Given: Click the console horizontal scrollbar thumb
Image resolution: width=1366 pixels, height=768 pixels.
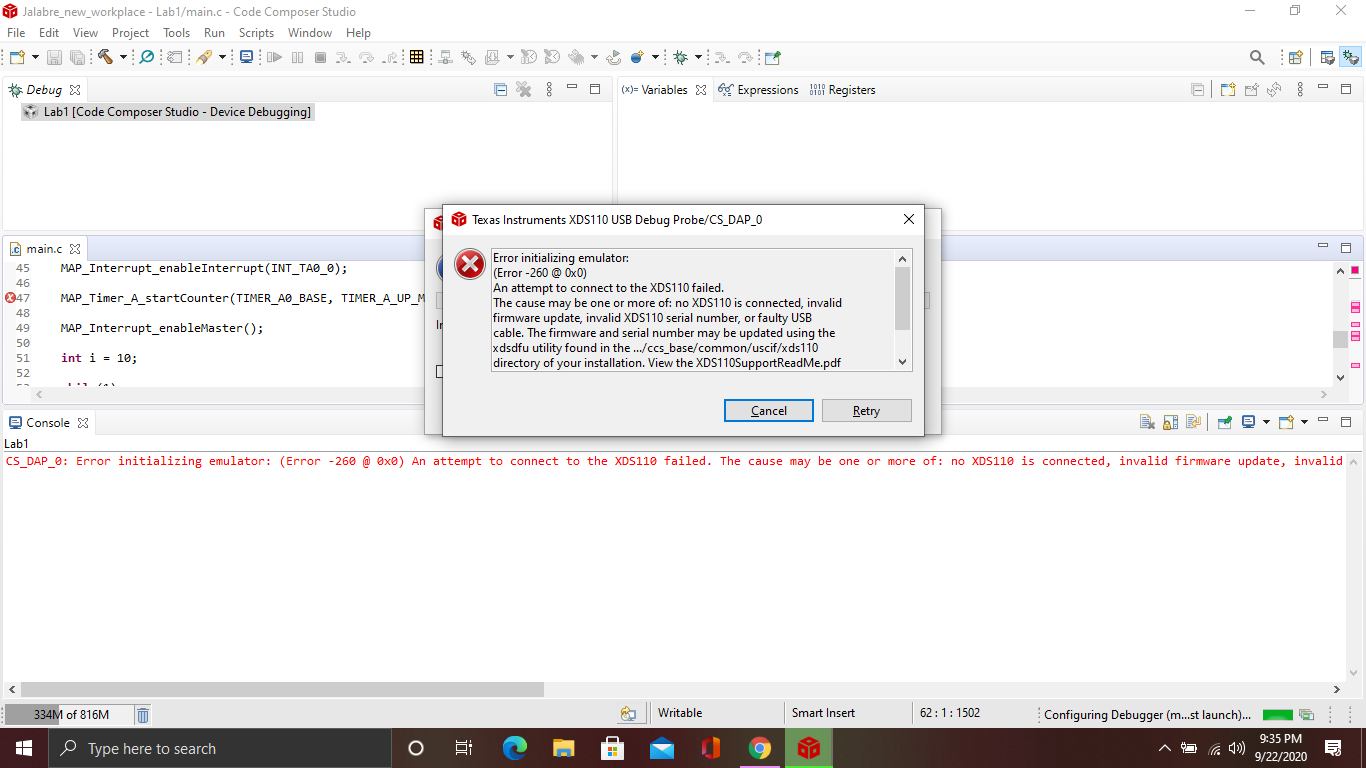Looking at the screenshot, I should 282,690.
